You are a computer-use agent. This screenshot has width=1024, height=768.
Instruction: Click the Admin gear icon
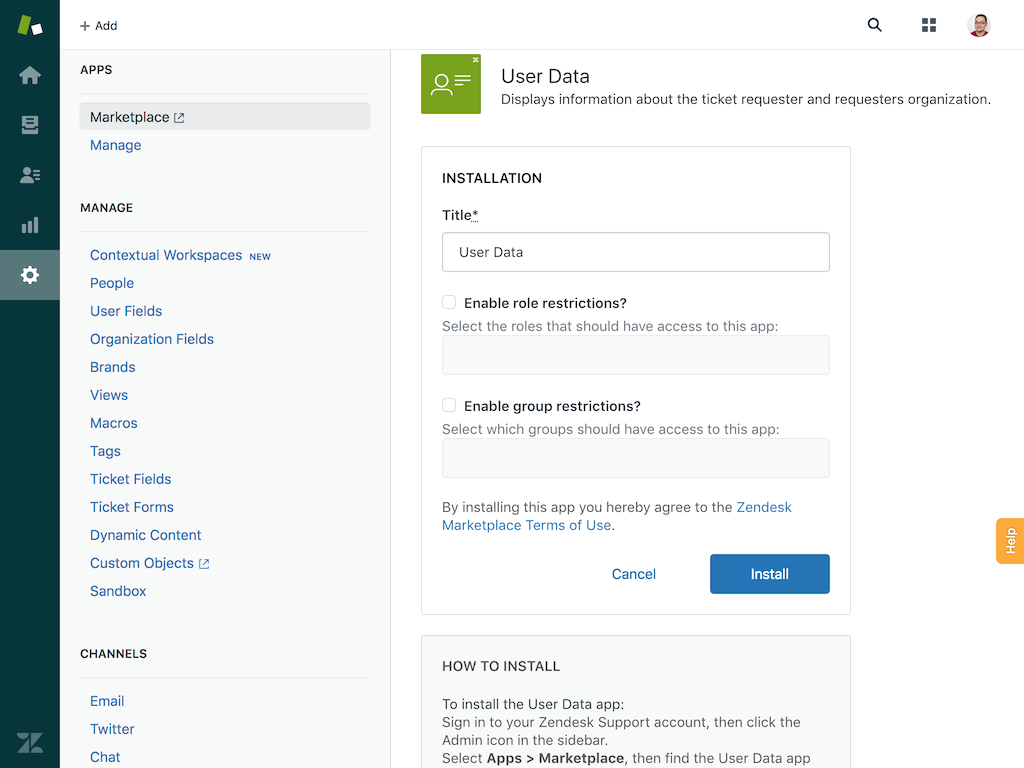pos(30,275)
